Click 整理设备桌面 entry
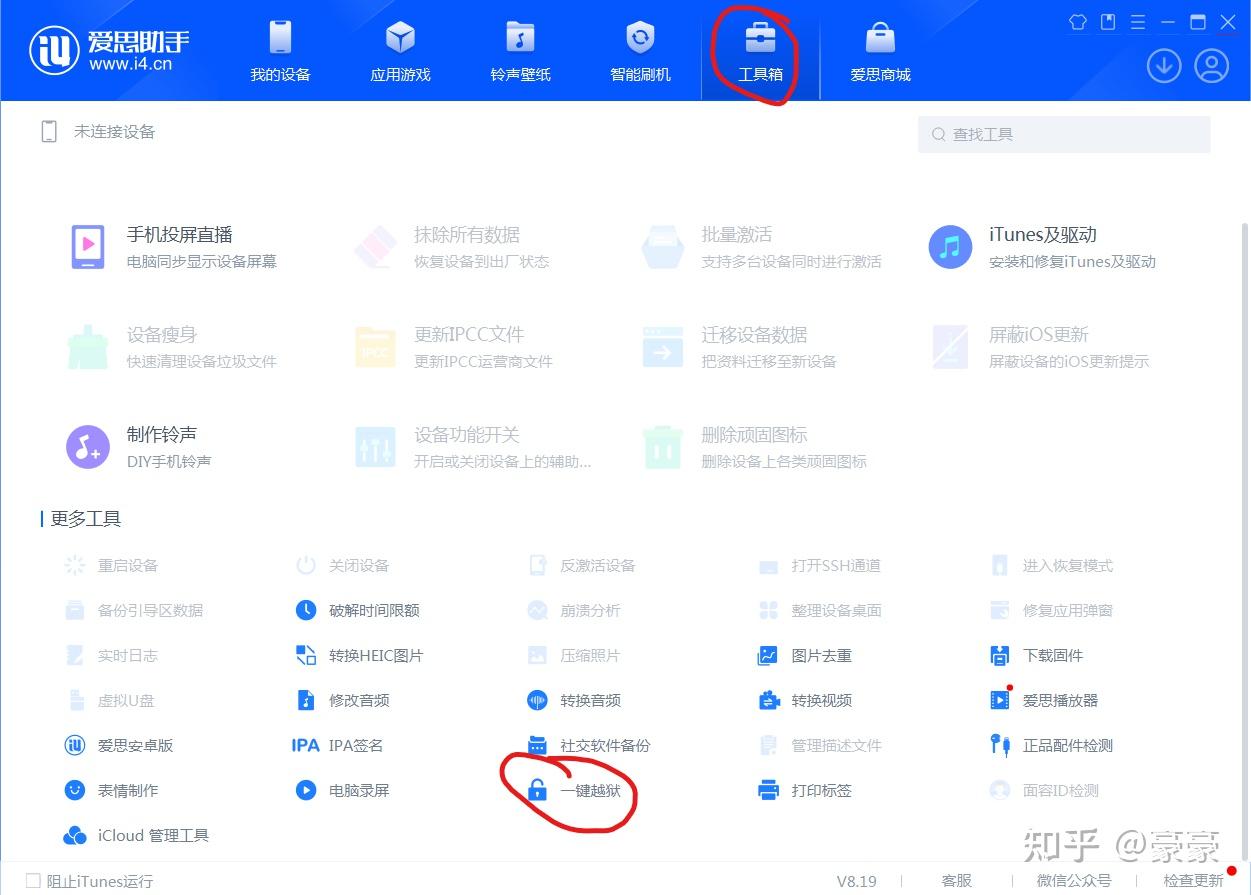 (820, 610)
